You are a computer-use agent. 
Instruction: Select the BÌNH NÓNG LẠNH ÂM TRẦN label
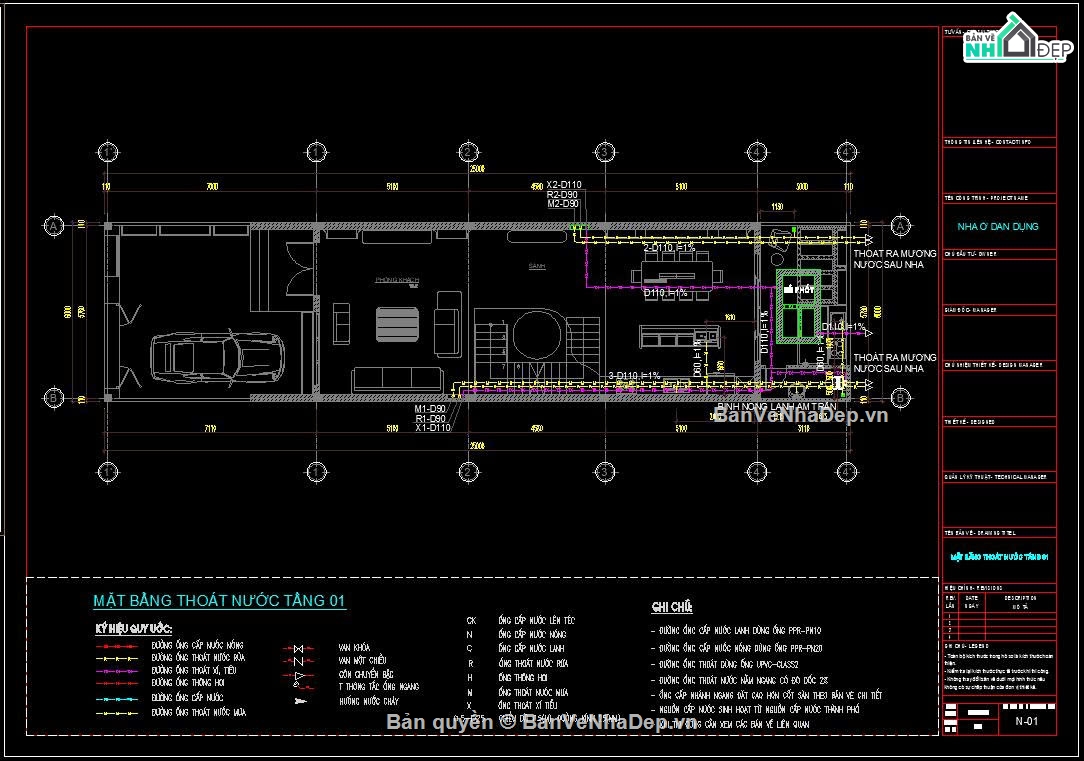coord(776,406)
